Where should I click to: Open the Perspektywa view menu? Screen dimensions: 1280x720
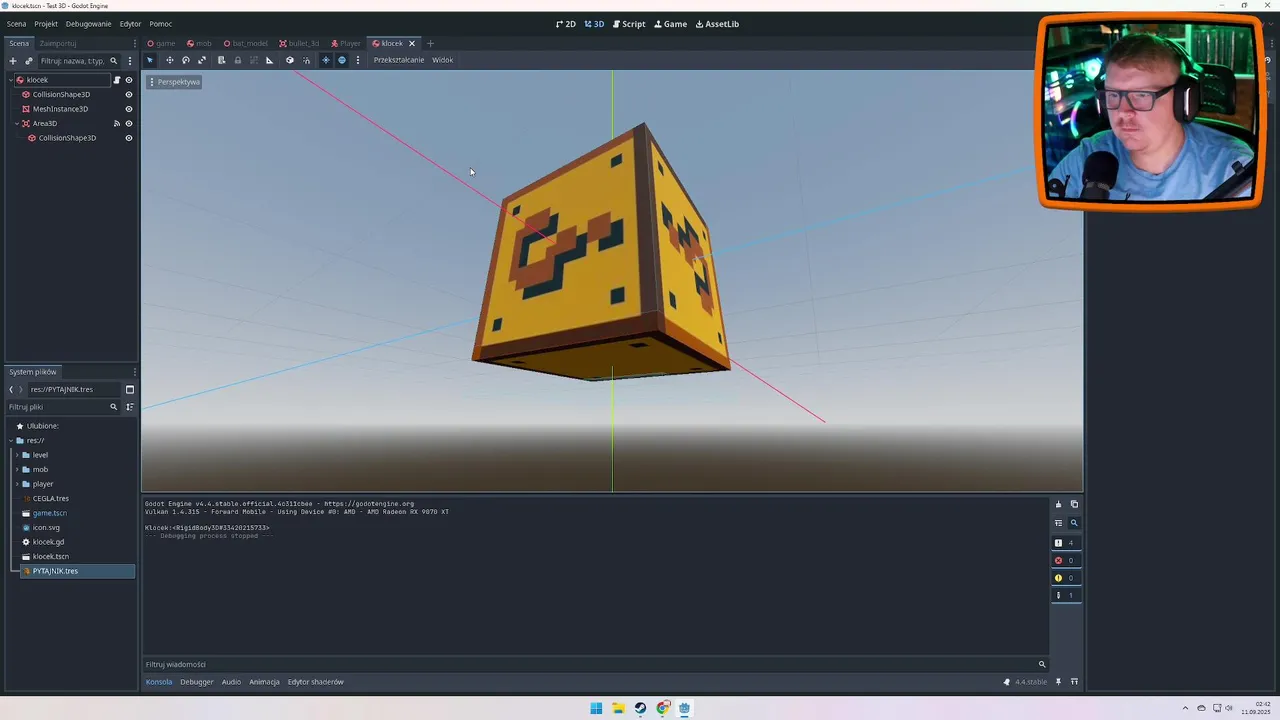pyautogui.click(x=175, y=82)
